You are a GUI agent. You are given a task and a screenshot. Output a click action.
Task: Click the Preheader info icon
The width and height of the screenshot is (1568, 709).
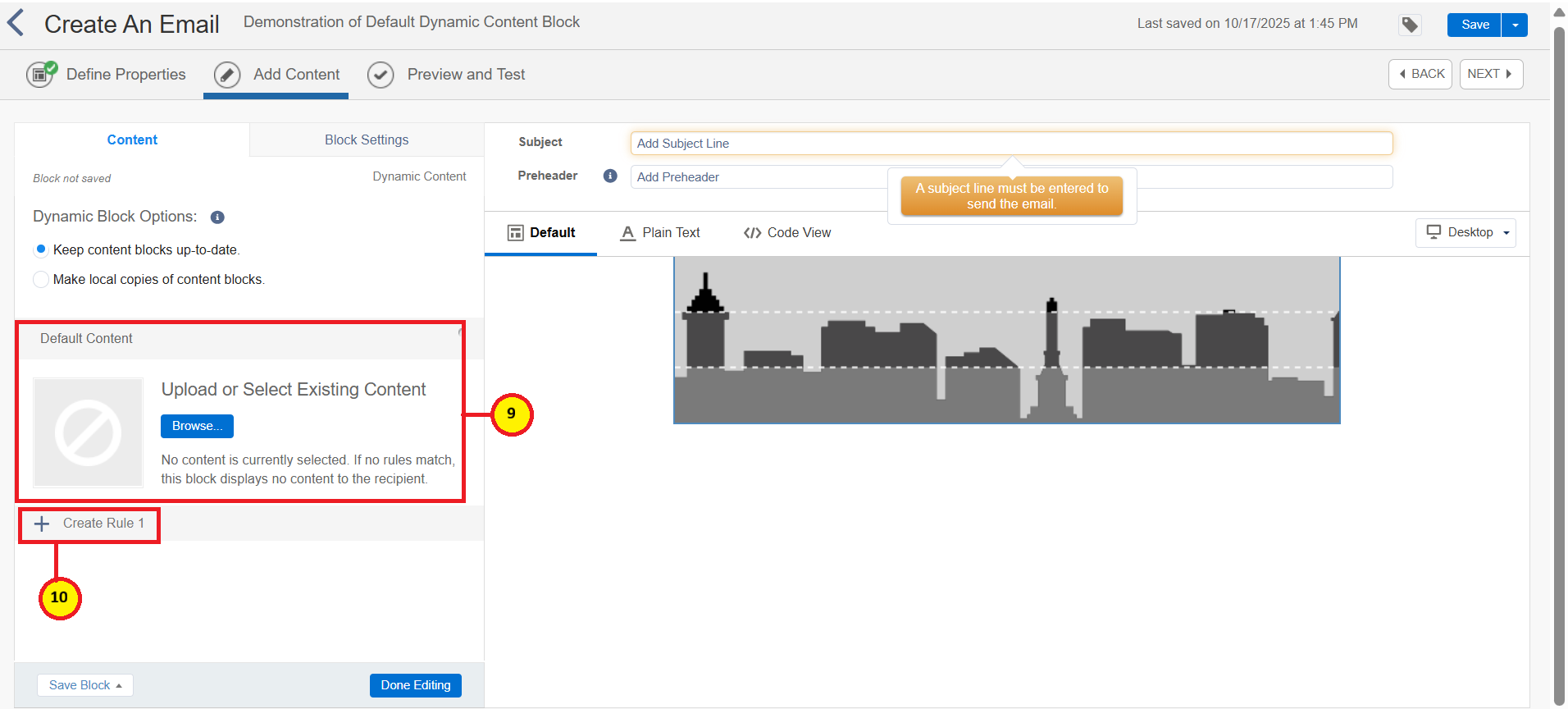[x=610, y=176]
